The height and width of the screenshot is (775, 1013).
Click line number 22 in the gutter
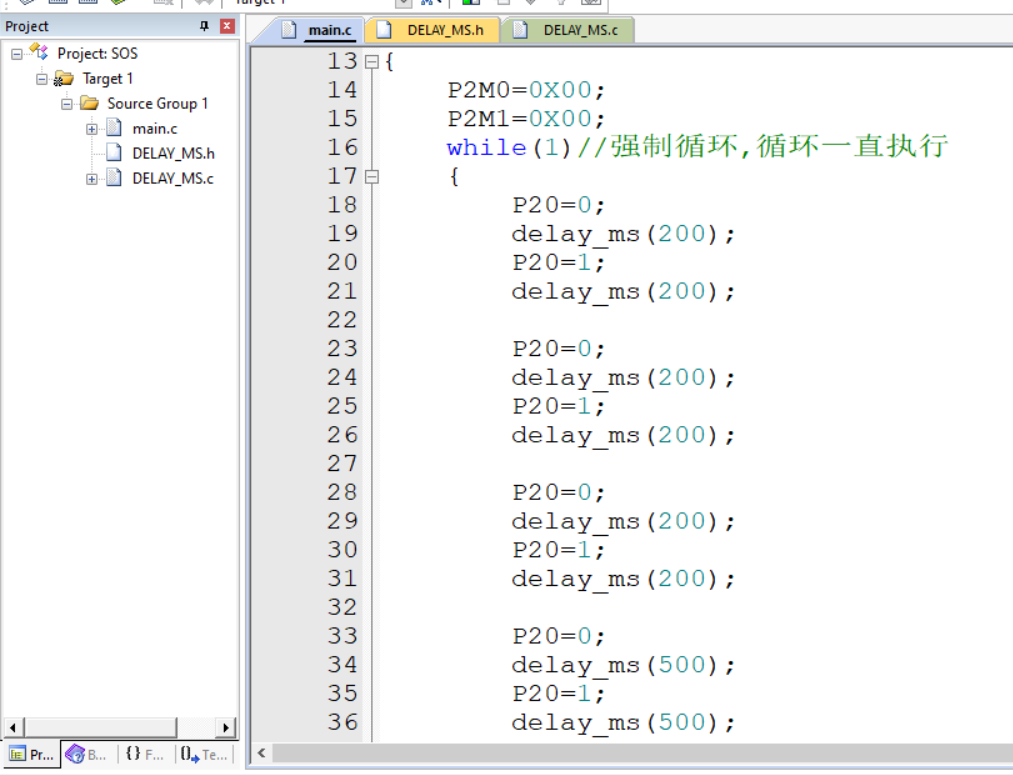342,320
